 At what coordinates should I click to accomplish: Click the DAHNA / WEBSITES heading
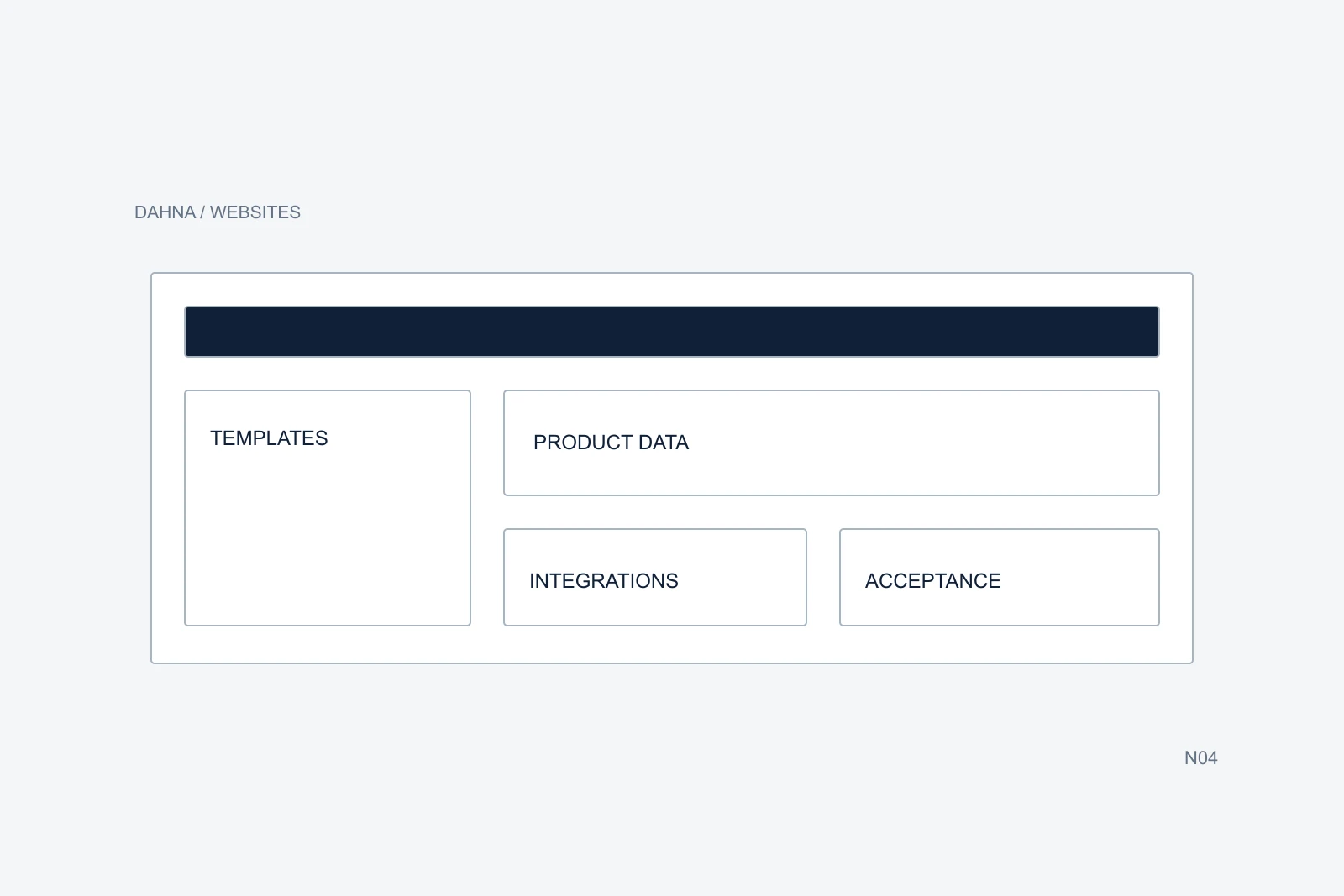(218, 212)
